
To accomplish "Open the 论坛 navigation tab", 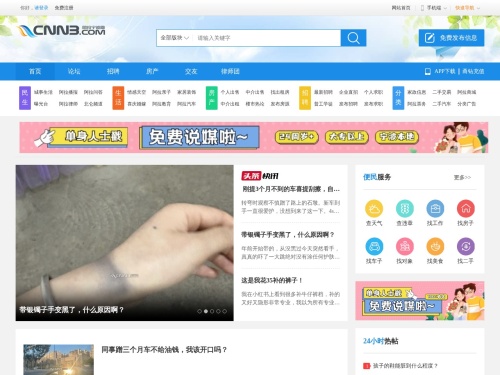I will point(74,71).
